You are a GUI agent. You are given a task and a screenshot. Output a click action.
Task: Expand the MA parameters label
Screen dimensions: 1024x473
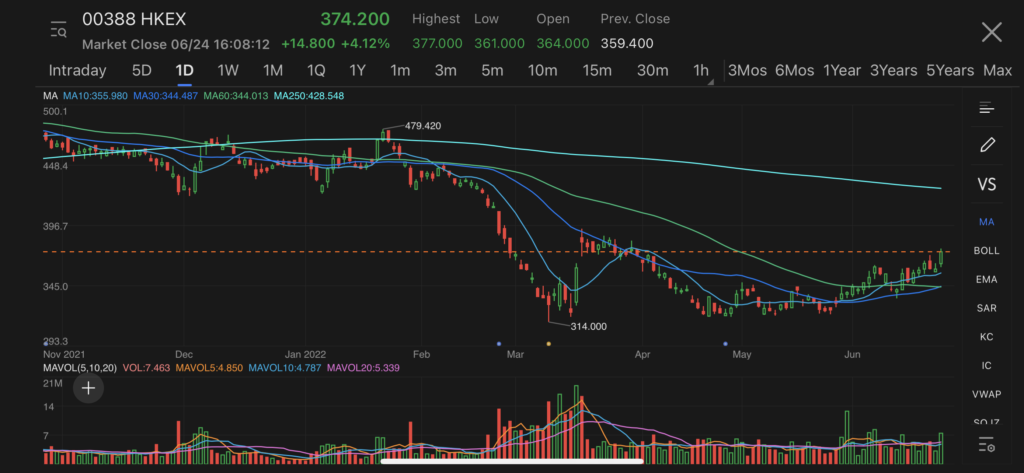tap(50, 95)
